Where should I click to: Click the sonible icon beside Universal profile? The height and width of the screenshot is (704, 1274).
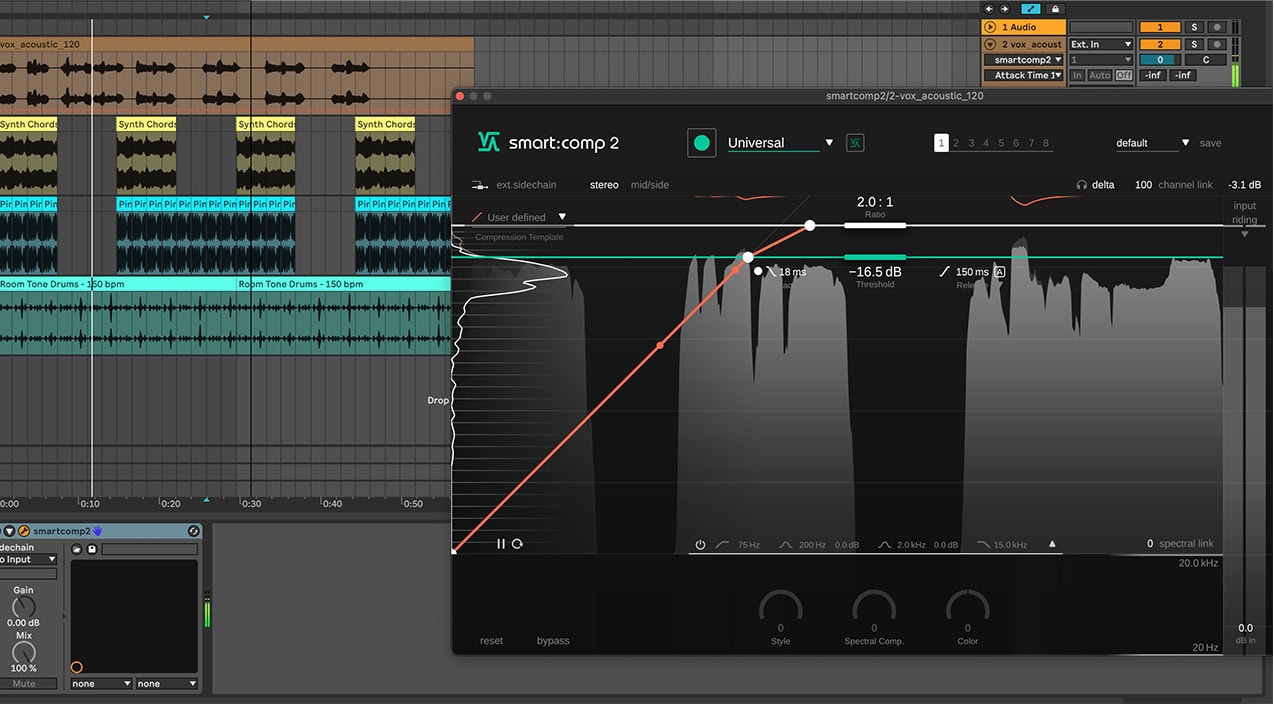855,143
